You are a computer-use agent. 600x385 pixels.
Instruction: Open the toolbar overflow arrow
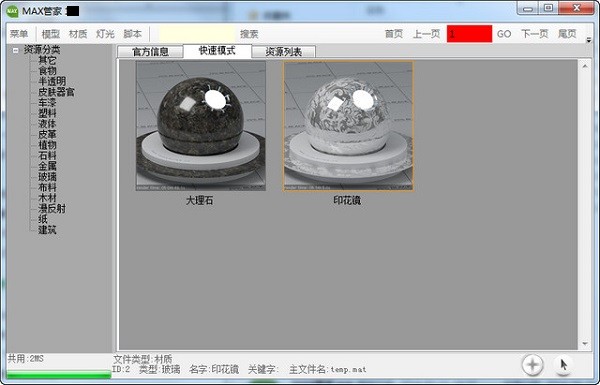coord(589,40)
